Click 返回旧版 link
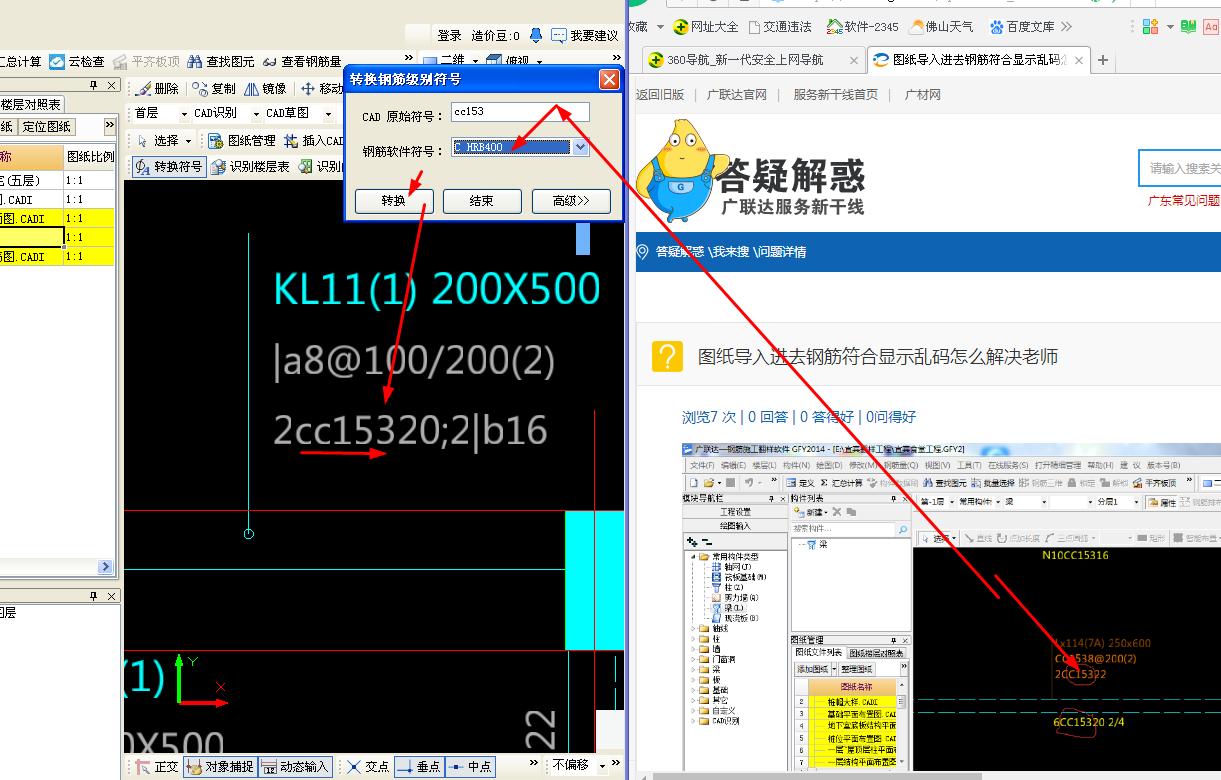The image size is (1221, 780). [660, 95]
